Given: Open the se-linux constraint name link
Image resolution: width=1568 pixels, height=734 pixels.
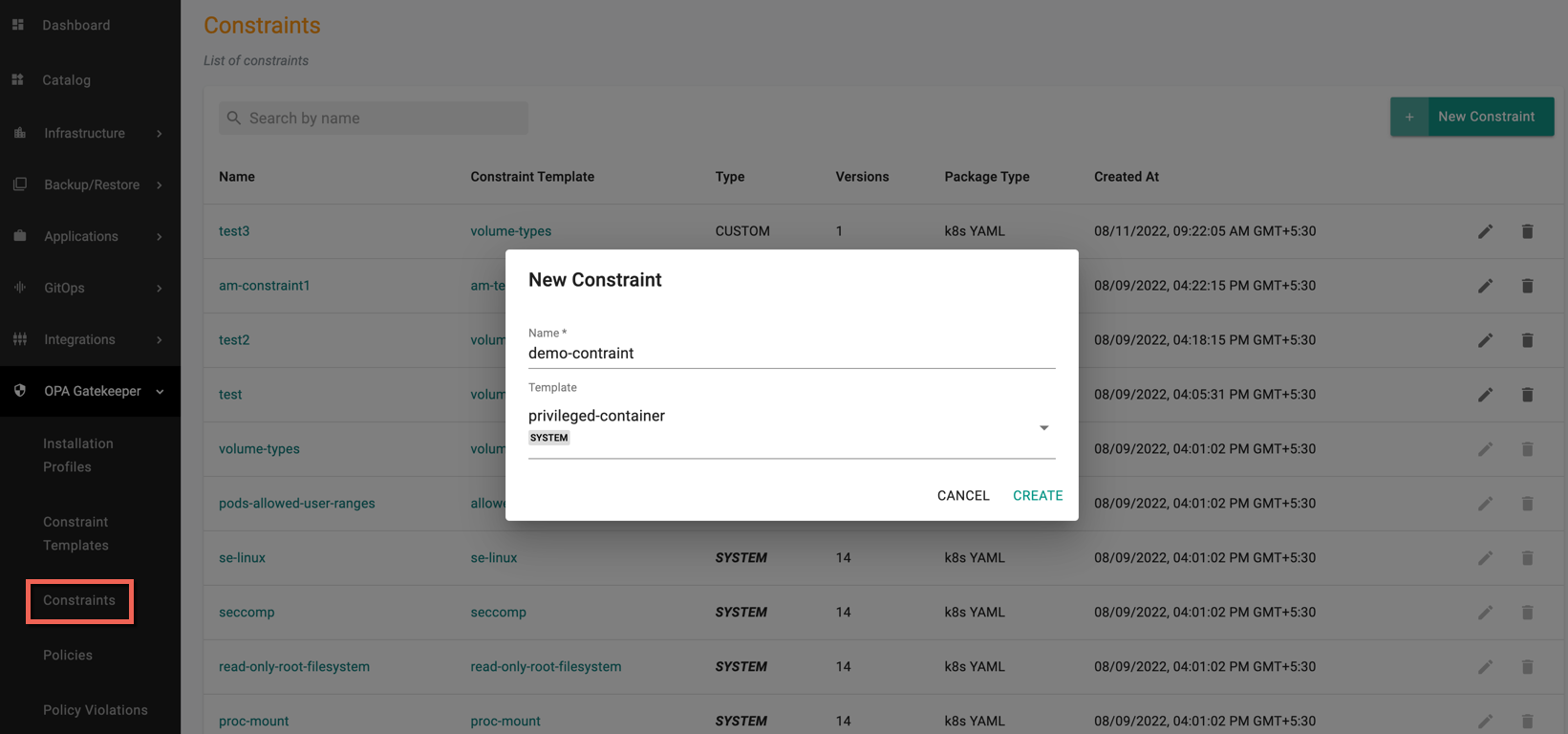Looking at the screenshot, I should point(242,558).
